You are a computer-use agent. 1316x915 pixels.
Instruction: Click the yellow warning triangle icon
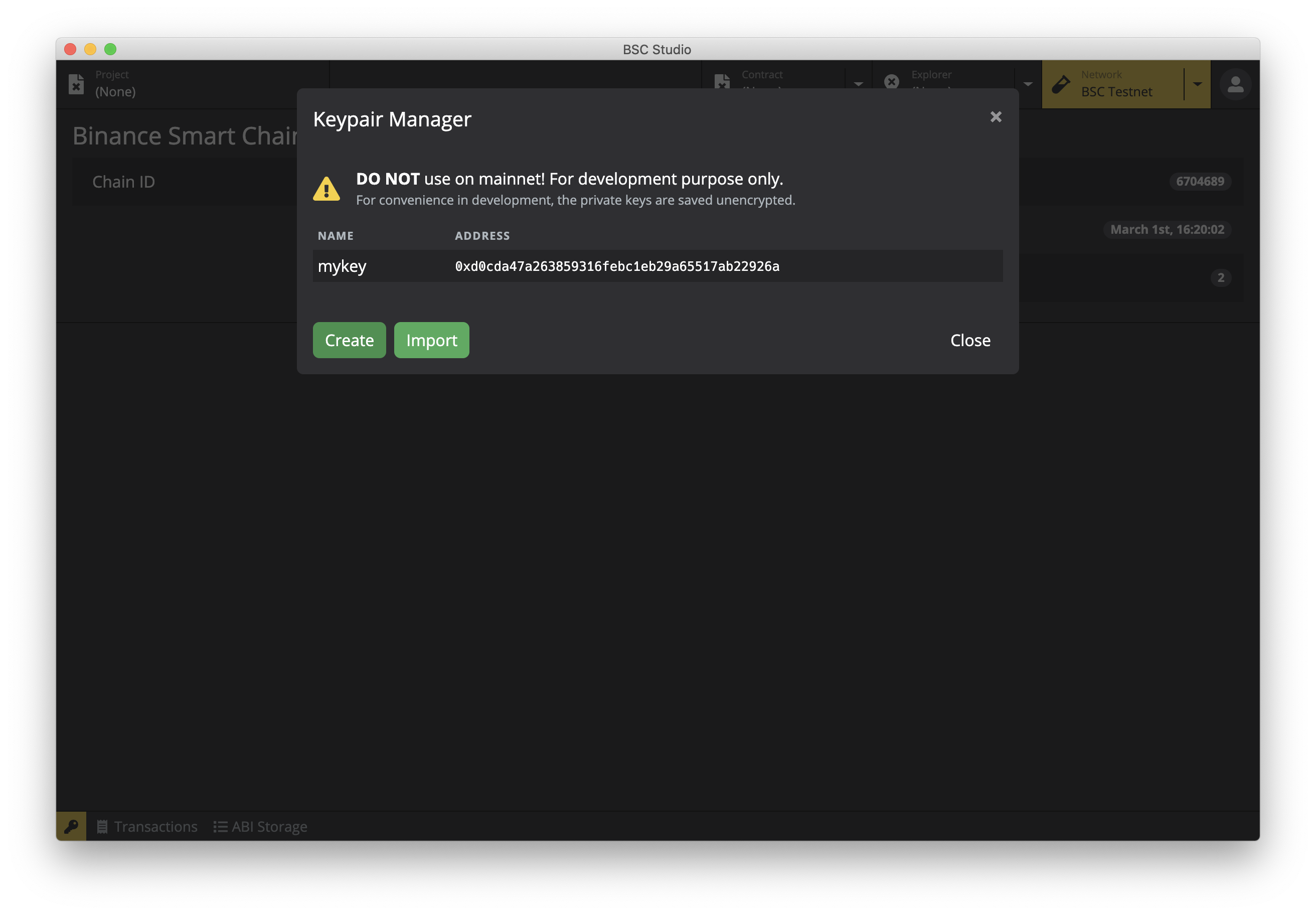[326, 189]
